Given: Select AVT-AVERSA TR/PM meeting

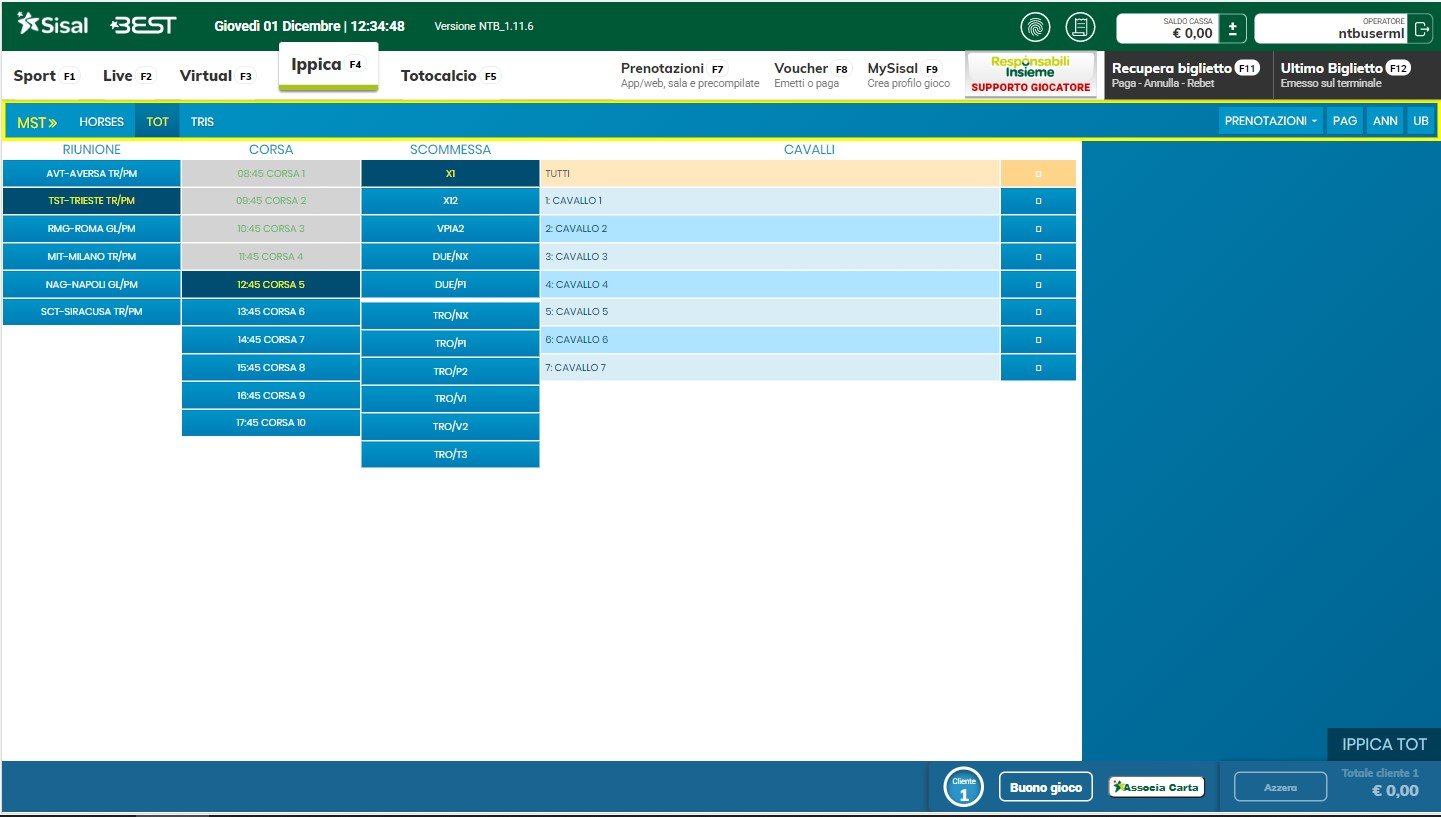Looking at the screenshot, I should pos(91,173).
